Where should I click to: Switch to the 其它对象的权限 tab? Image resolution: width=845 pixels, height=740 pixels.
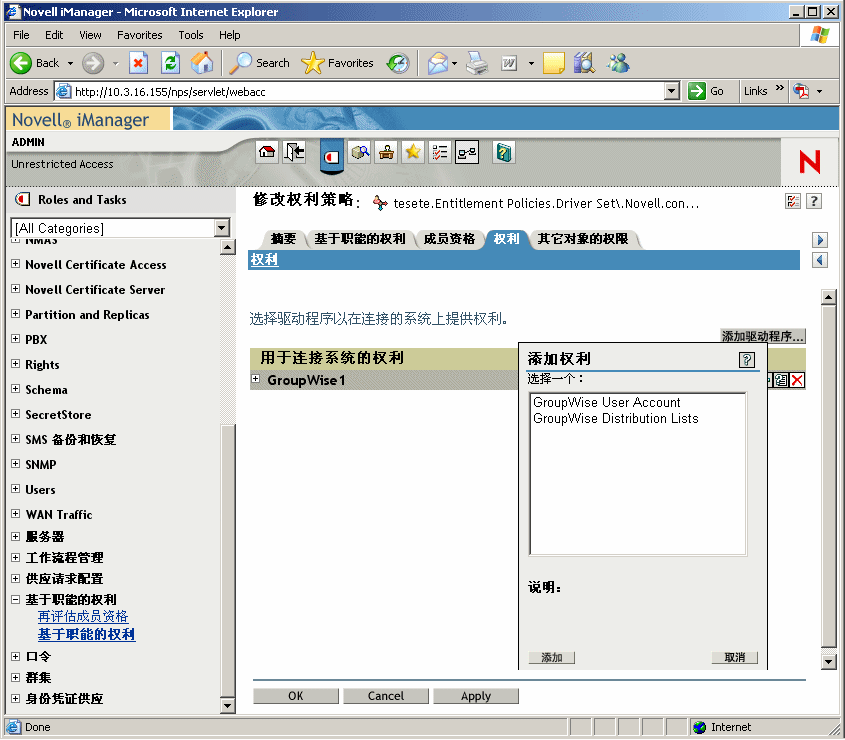coord(583,239)
